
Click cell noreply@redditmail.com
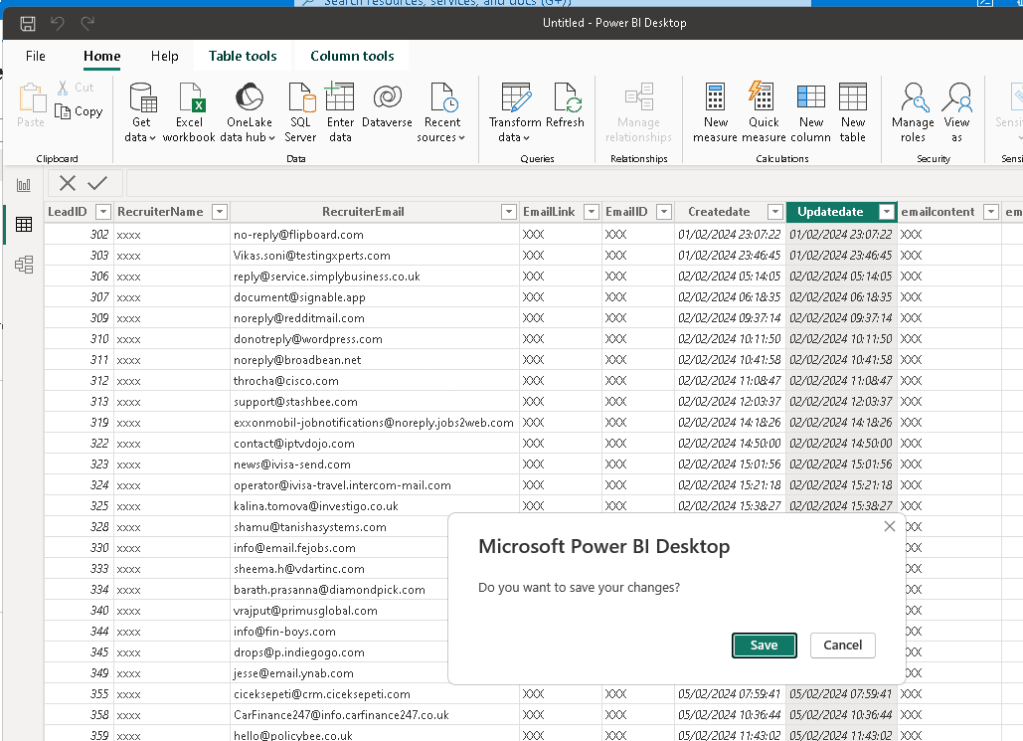tap(374, 318)
